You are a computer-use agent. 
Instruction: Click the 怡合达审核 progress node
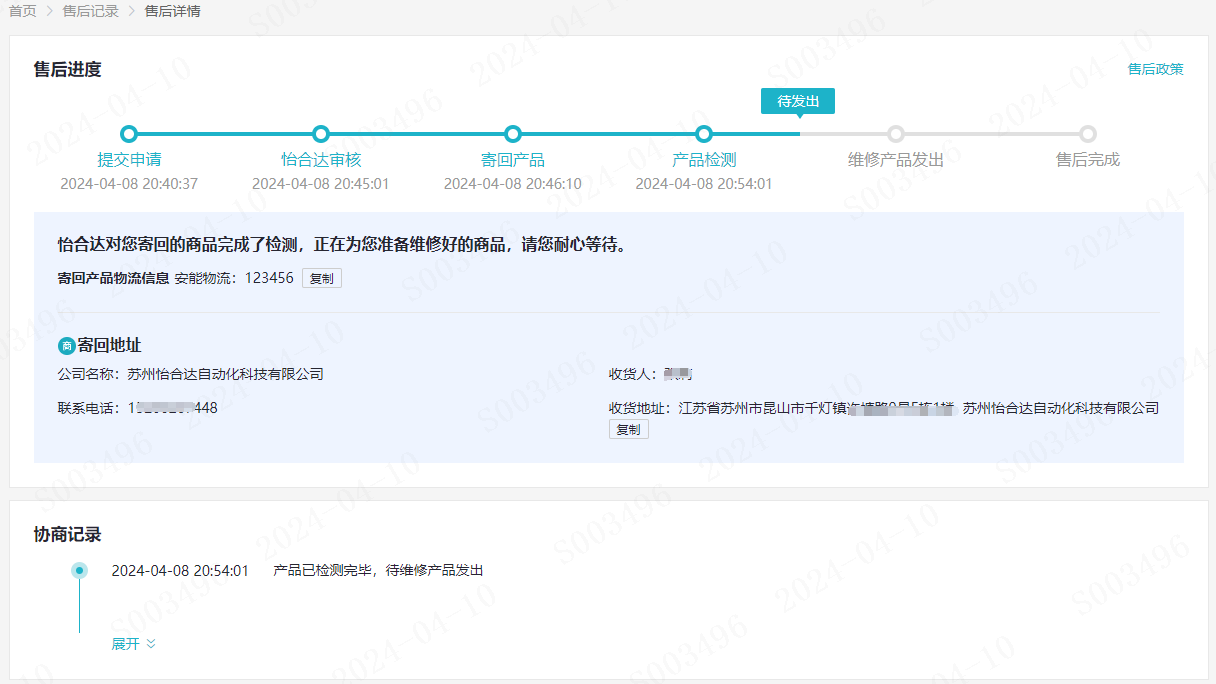coord(321,134)
